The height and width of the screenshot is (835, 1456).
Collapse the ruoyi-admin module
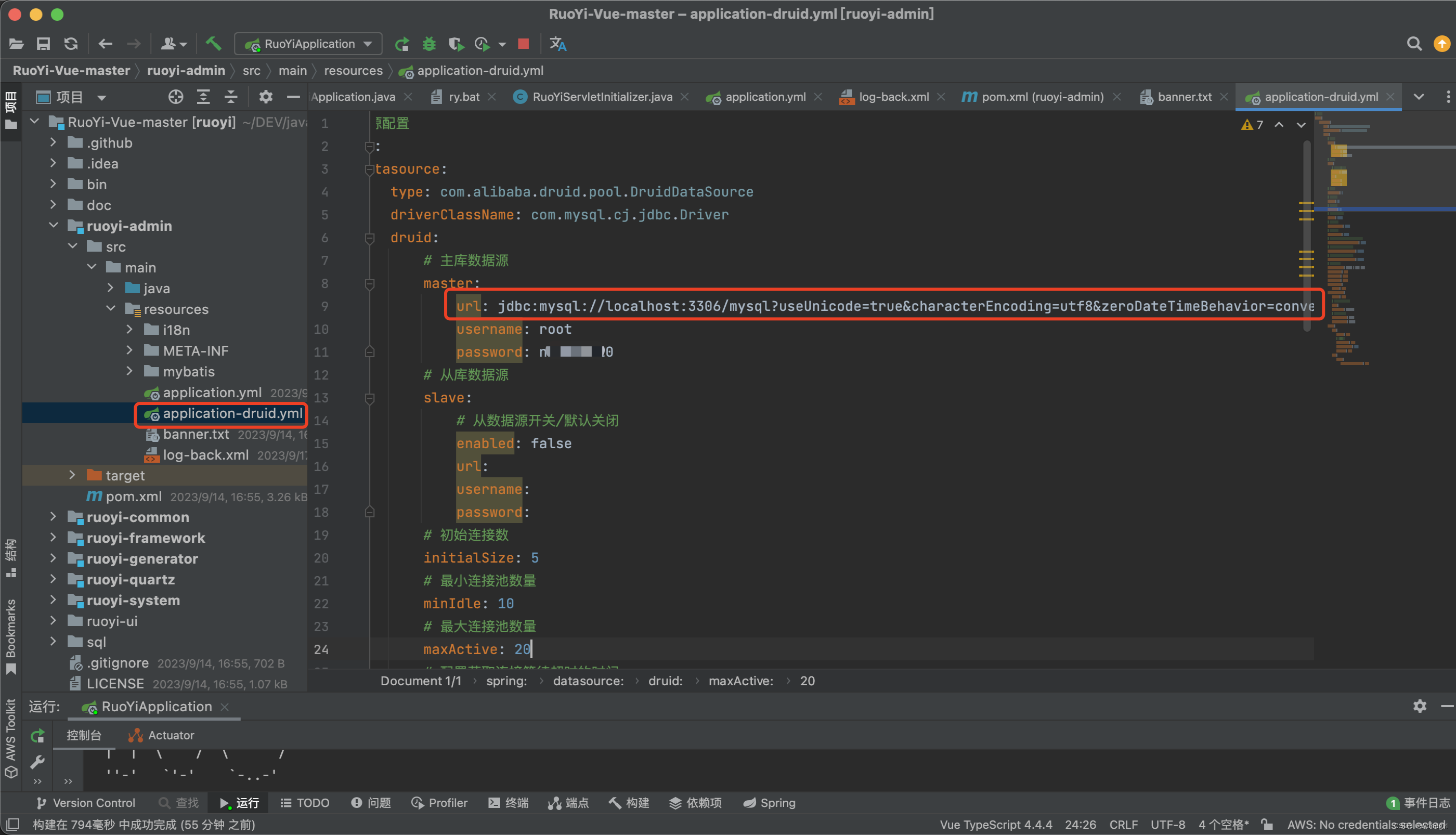[x=53, y=225]
